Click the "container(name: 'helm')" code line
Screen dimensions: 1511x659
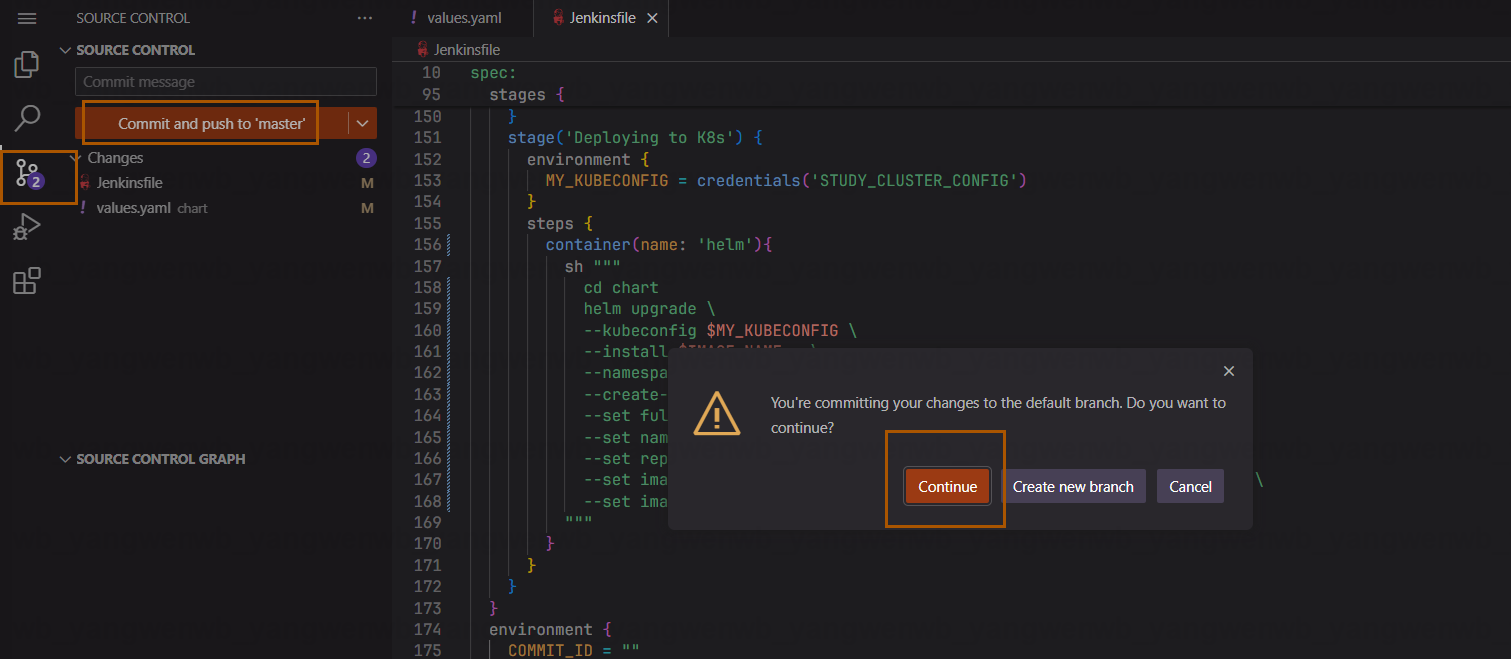coord(660,244)
